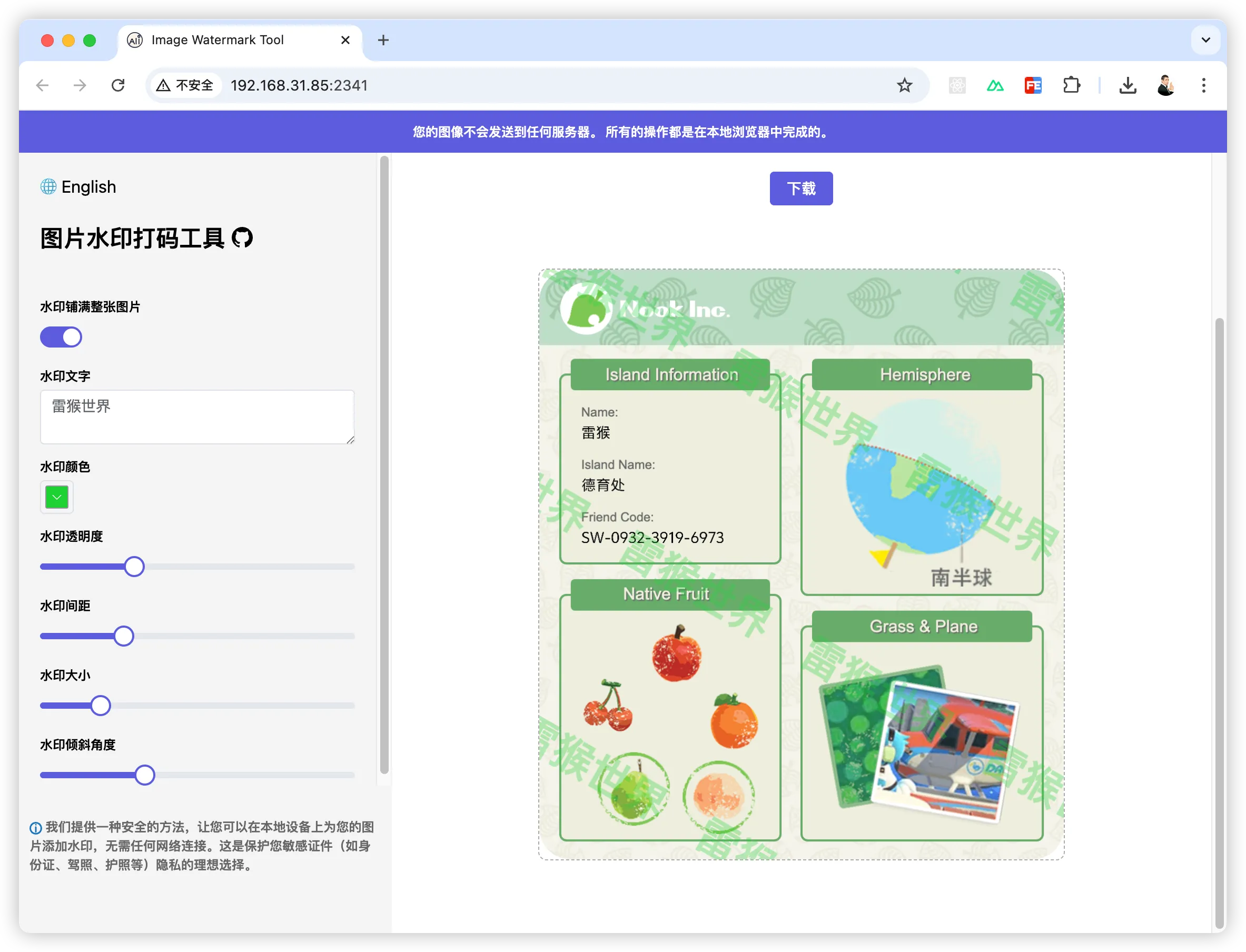This screenshot has width=1246, height=952.
Task: Click the 图片水印打码工具 heading
Action: 132,238
